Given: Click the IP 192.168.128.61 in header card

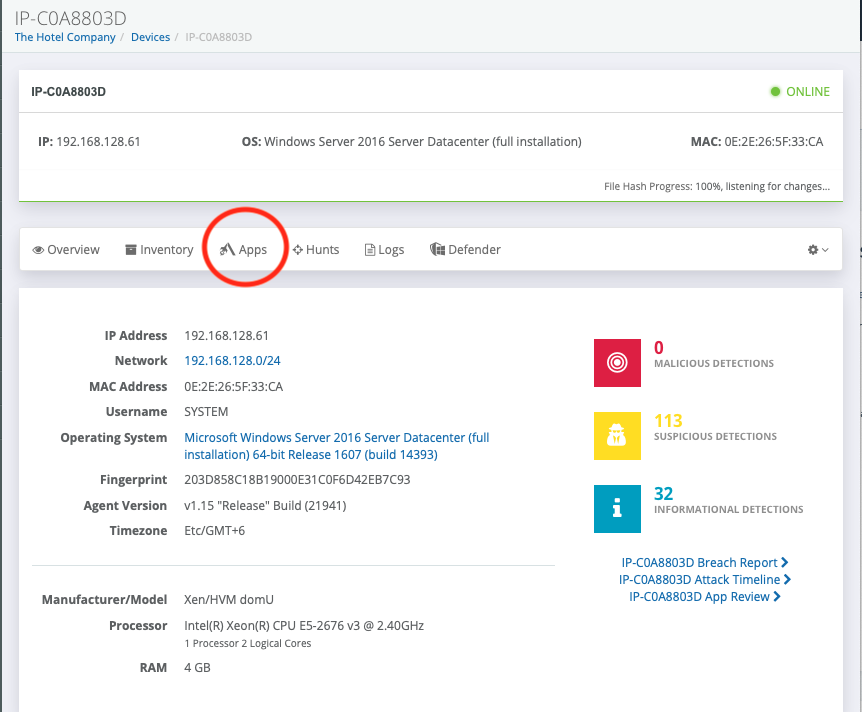Looking at the screenshot, I should pyautogui.click(x=98, y=142).
